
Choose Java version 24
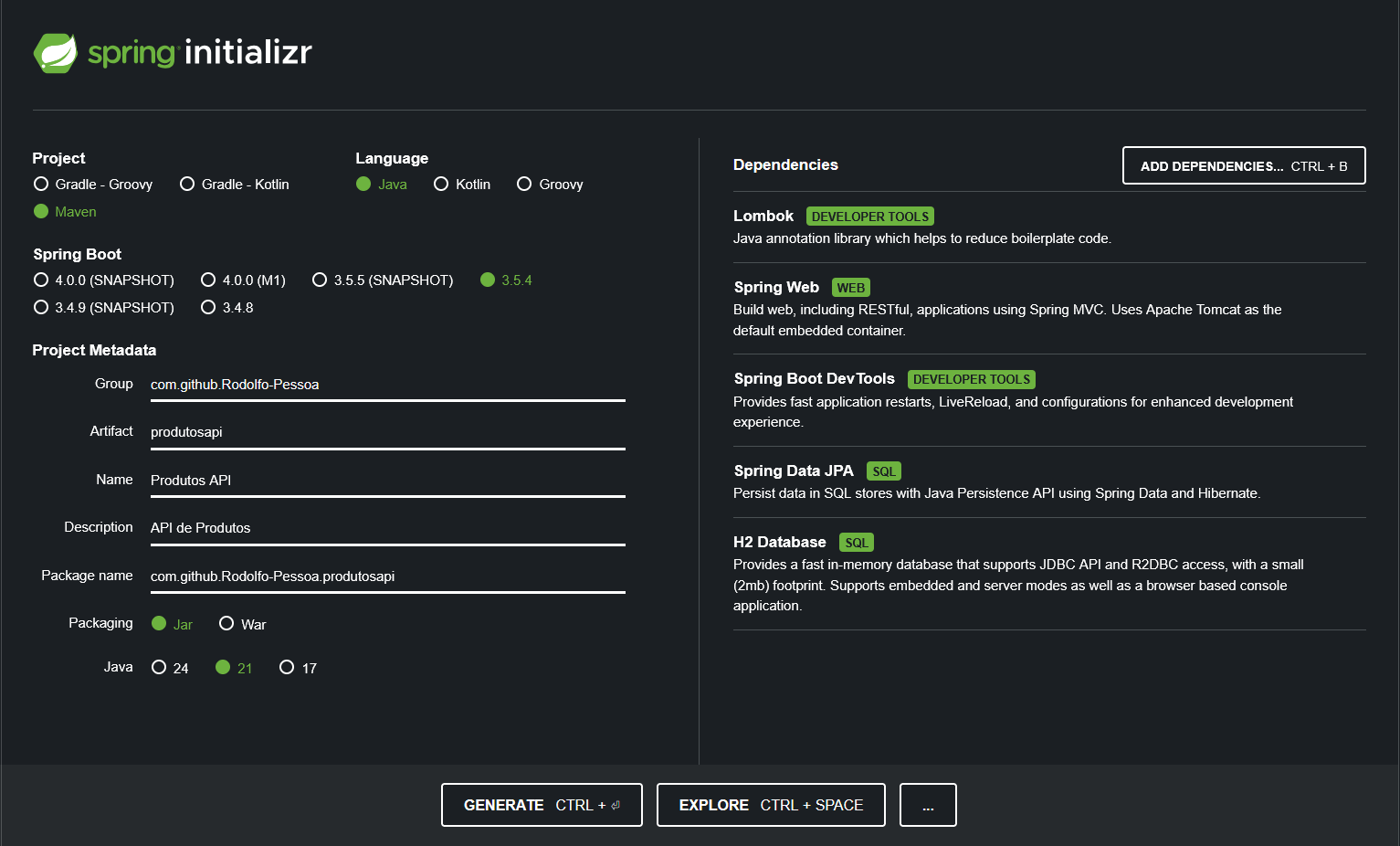tap(170, 668)
